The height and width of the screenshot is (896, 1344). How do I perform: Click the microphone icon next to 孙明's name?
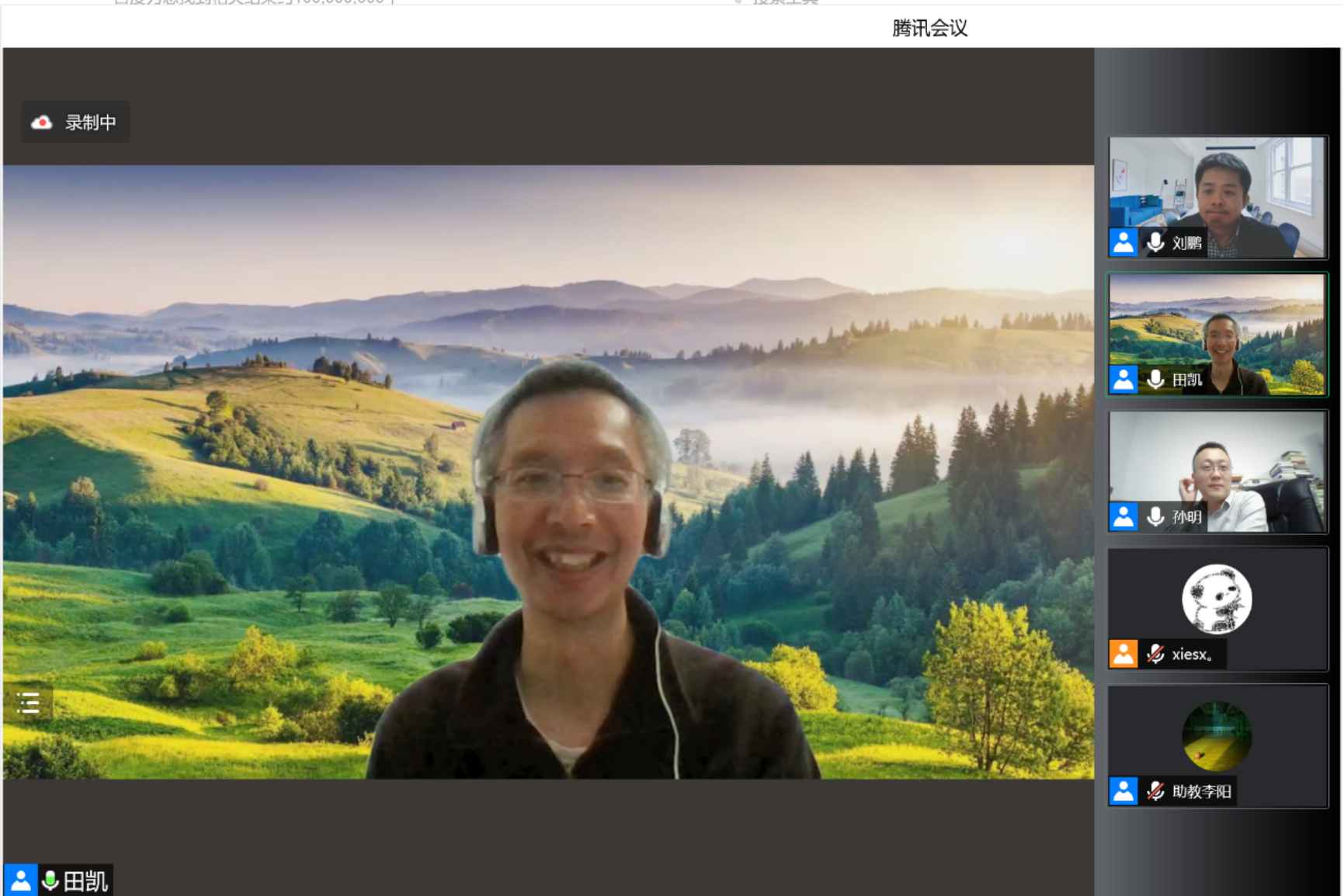pos(1154,517)
